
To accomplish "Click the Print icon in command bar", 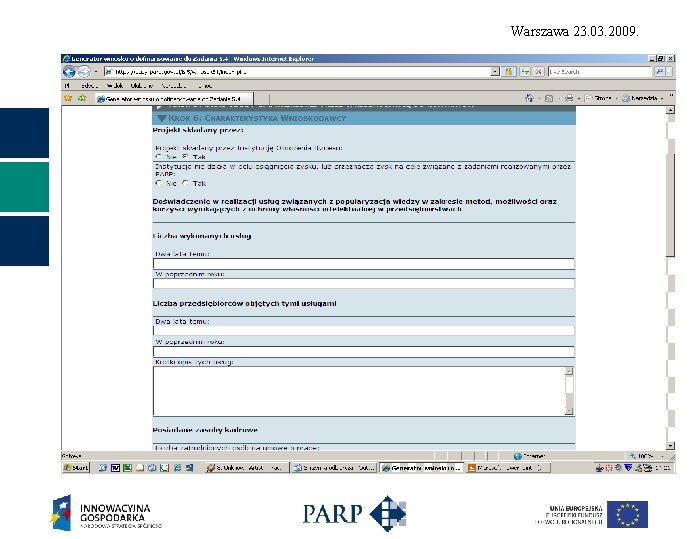I will [569, 98].
